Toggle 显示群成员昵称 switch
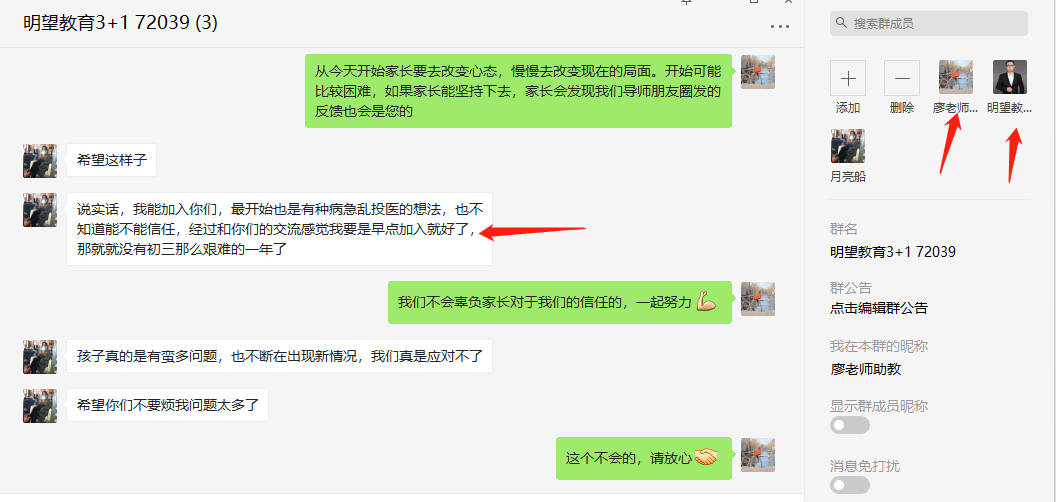The image size is (1056, 502). tap(850, 425)
